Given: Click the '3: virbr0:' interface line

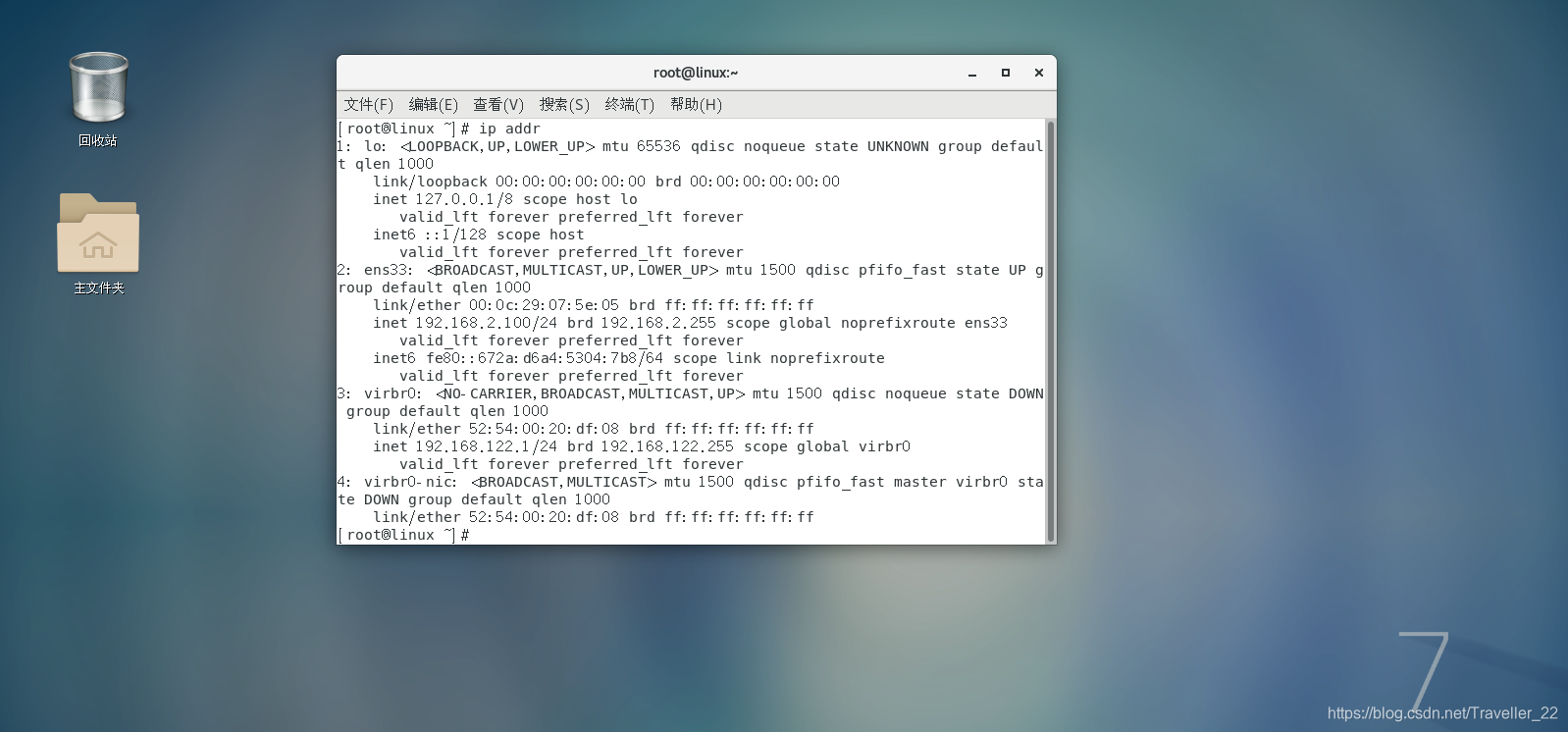Looking at the screenshot, I should [x=691, y=393].
